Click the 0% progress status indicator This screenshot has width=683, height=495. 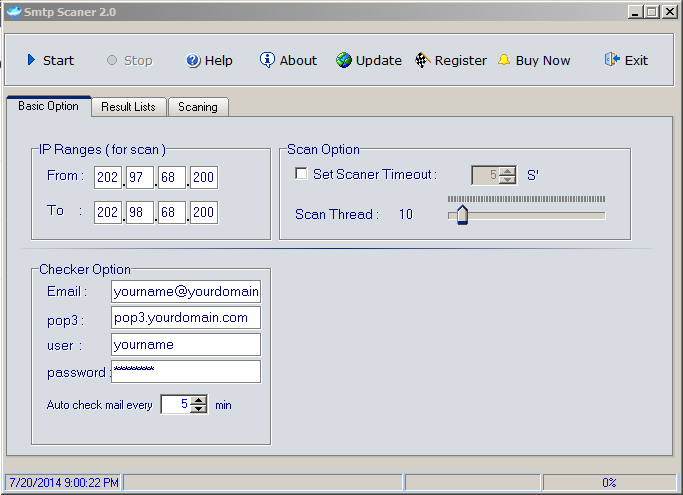[609, 483]
